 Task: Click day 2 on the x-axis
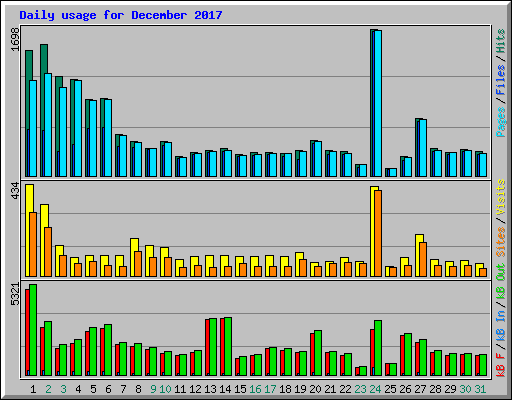(48, 389)
